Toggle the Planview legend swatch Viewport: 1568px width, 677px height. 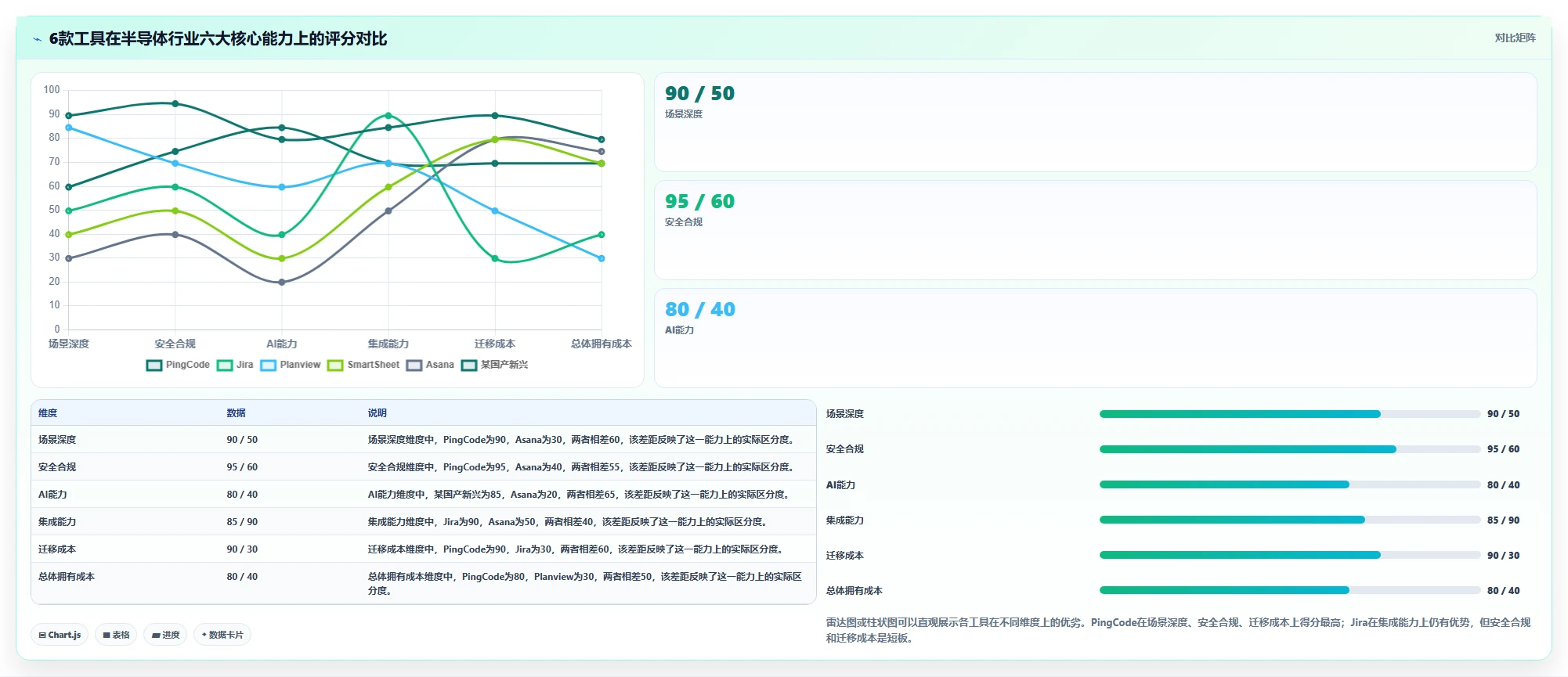point(269,366)
